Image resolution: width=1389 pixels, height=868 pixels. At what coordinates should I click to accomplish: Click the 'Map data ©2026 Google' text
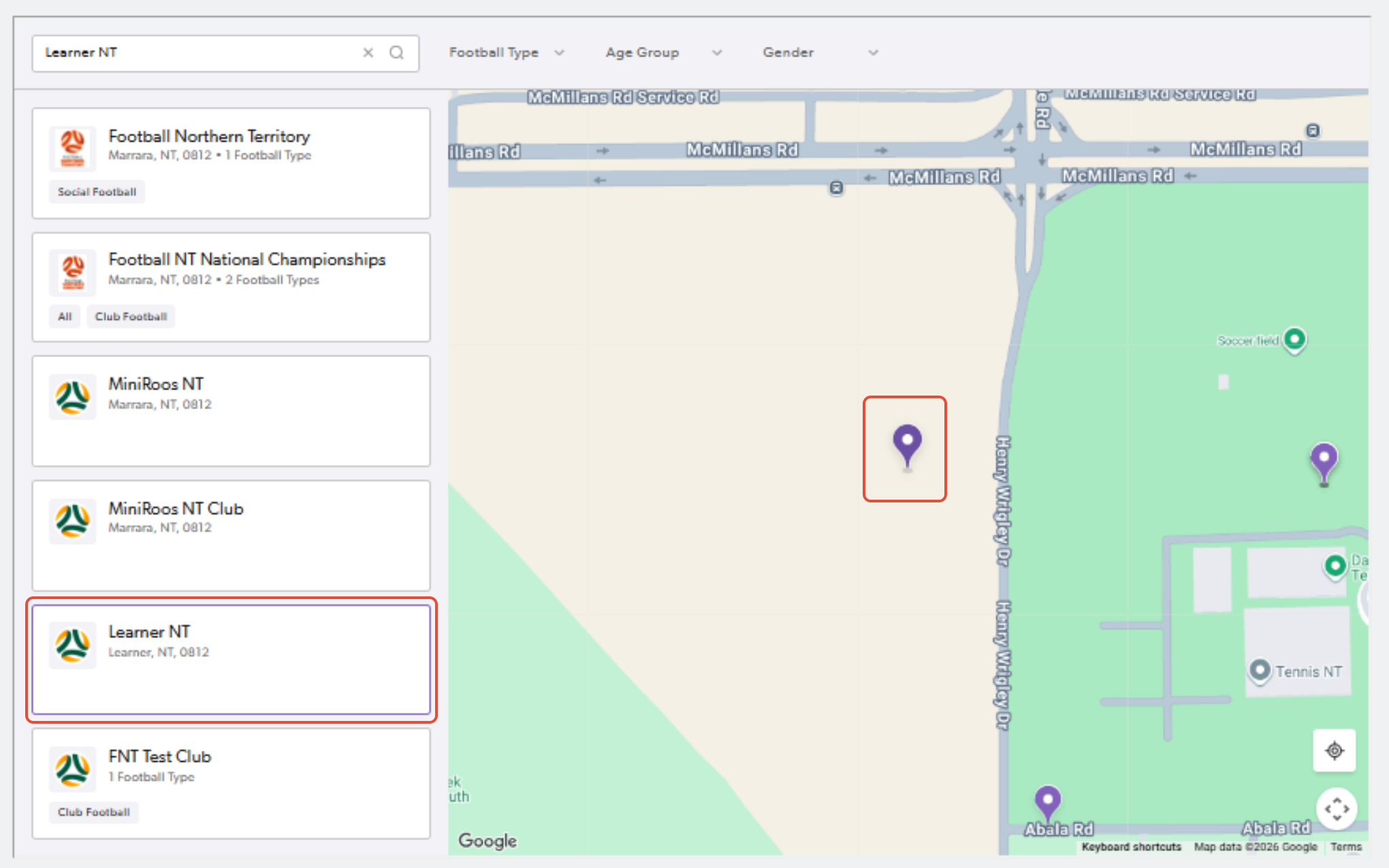[x=1256, y=847]
